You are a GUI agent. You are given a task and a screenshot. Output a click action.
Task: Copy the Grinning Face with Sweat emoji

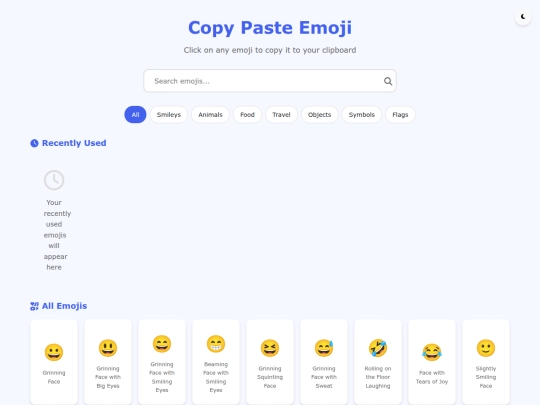(x=324, y=362)
